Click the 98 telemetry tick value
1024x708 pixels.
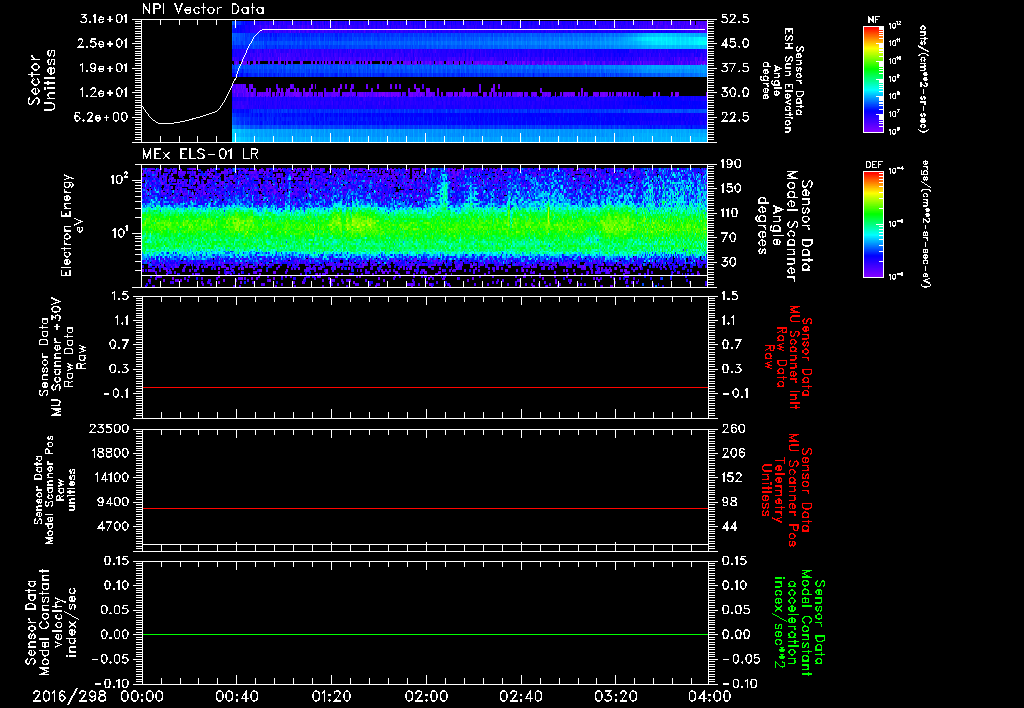pos(729,502)
